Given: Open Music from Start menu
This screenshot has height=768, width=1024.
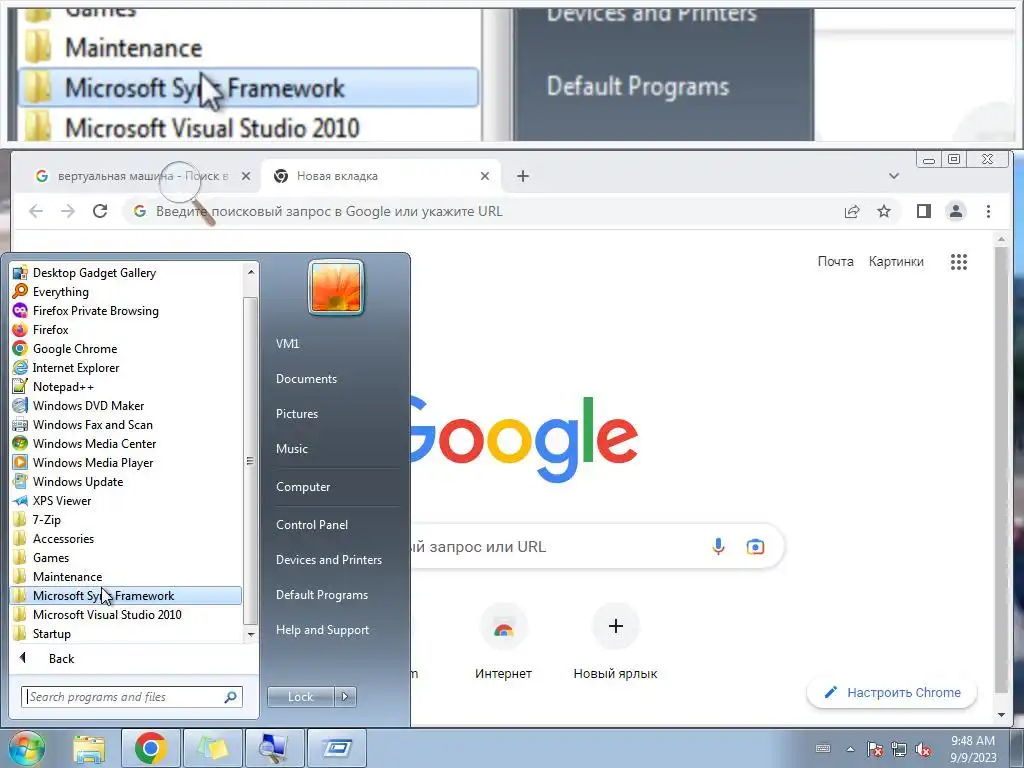Looking at the screenshot, I should (292, 449).
